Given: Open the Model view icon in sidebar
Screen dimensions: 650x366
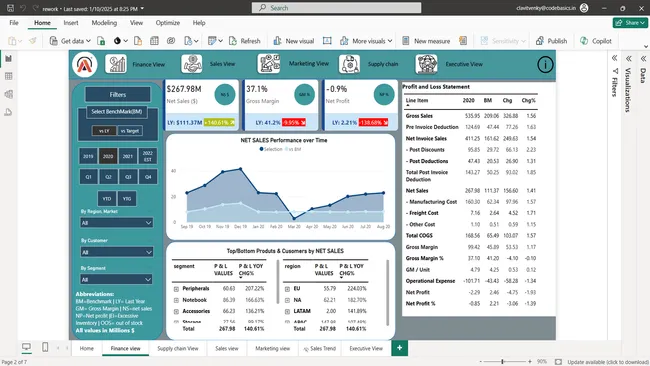Looking at the screenshot, I should (x=8, y=95).
